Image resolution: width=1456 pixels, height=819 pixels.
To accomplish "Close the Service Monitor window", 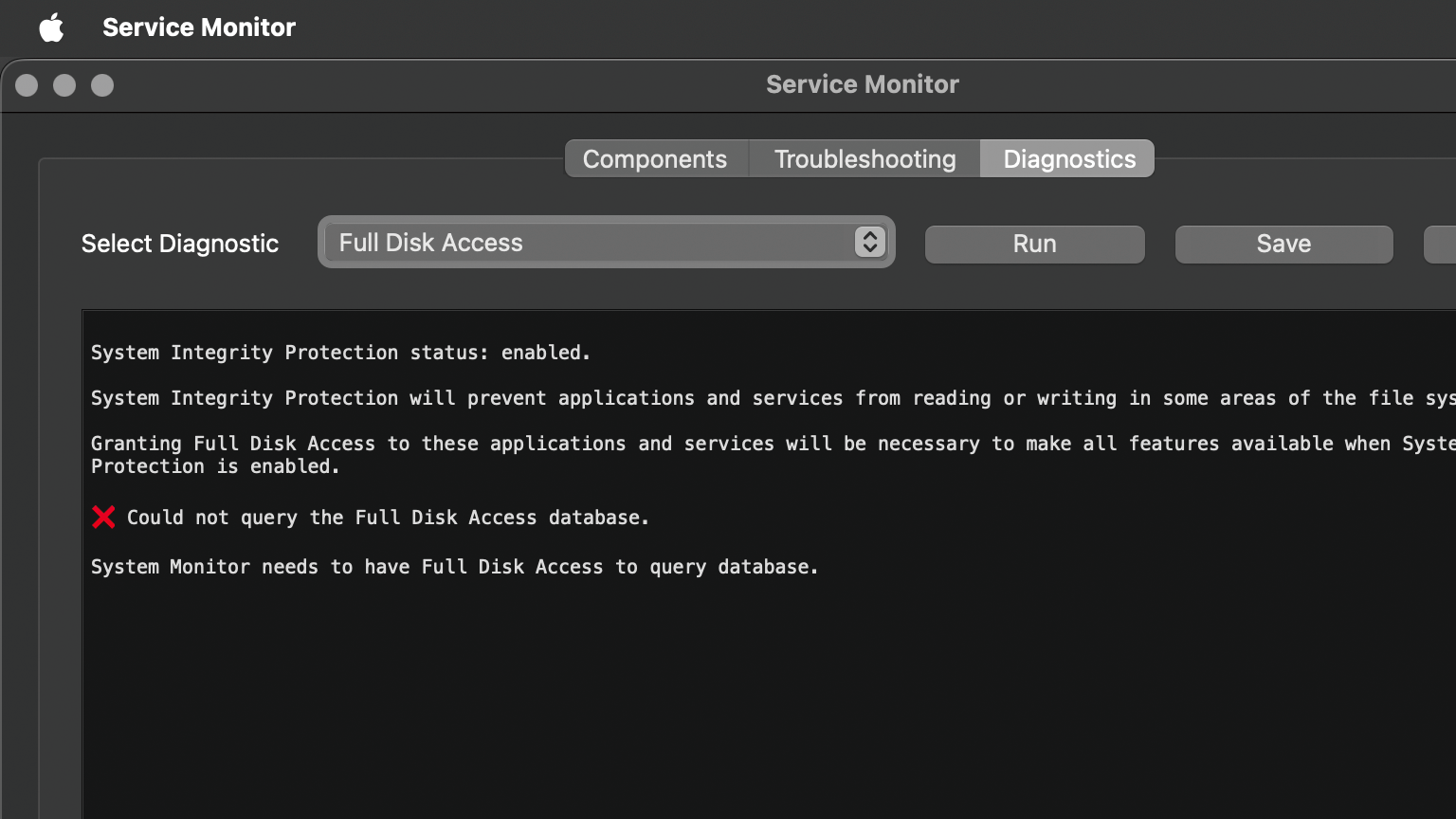I will [x=27, y=85].
